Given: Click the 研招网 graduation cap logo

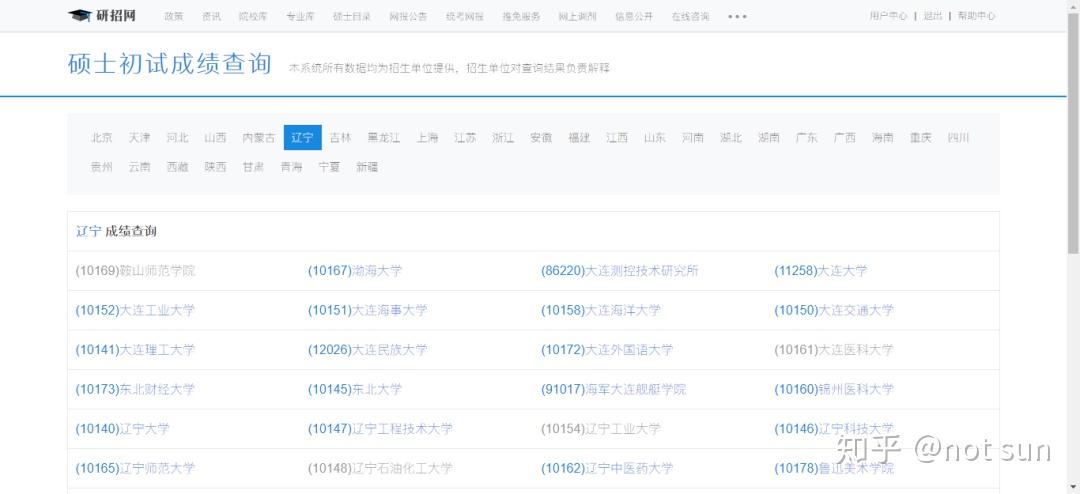Looking at the screenshot, I should [x=102, y=16].
